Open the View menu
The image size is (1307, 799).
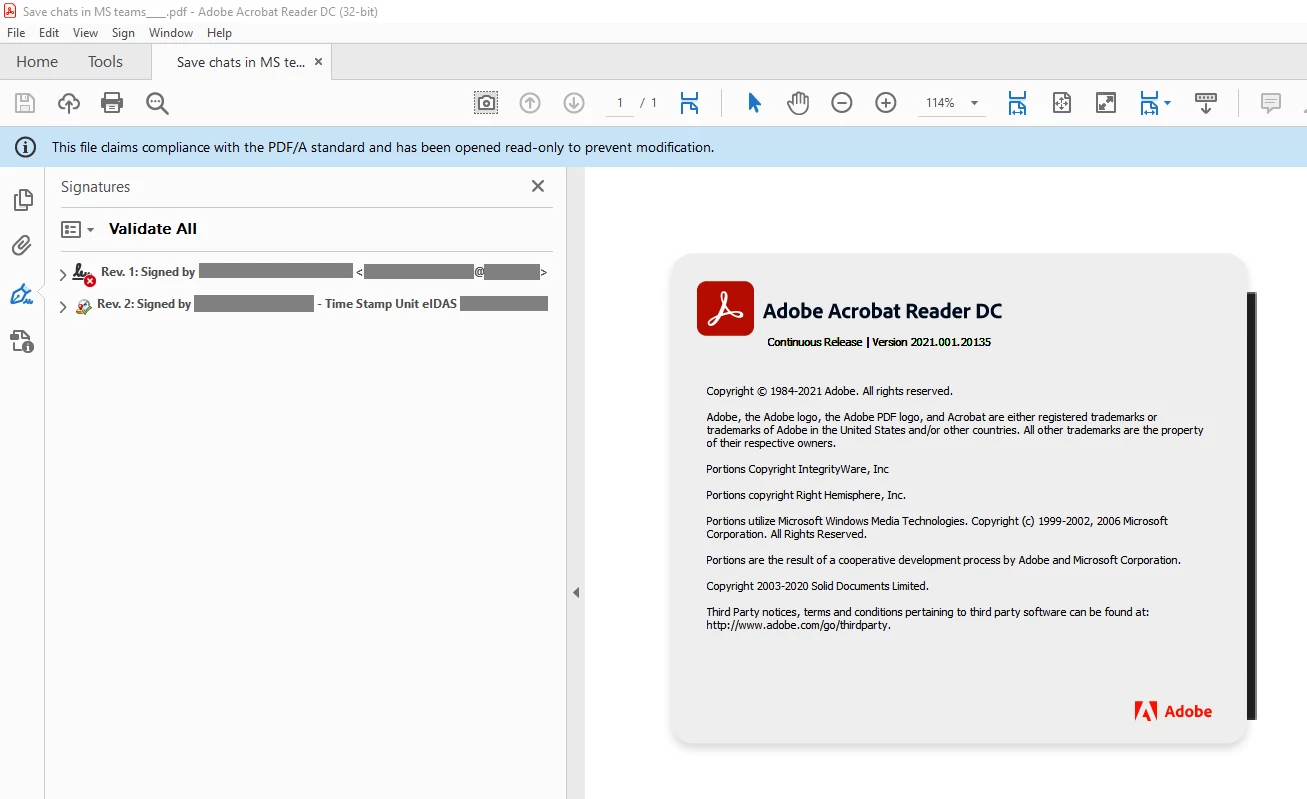(86, 33)
